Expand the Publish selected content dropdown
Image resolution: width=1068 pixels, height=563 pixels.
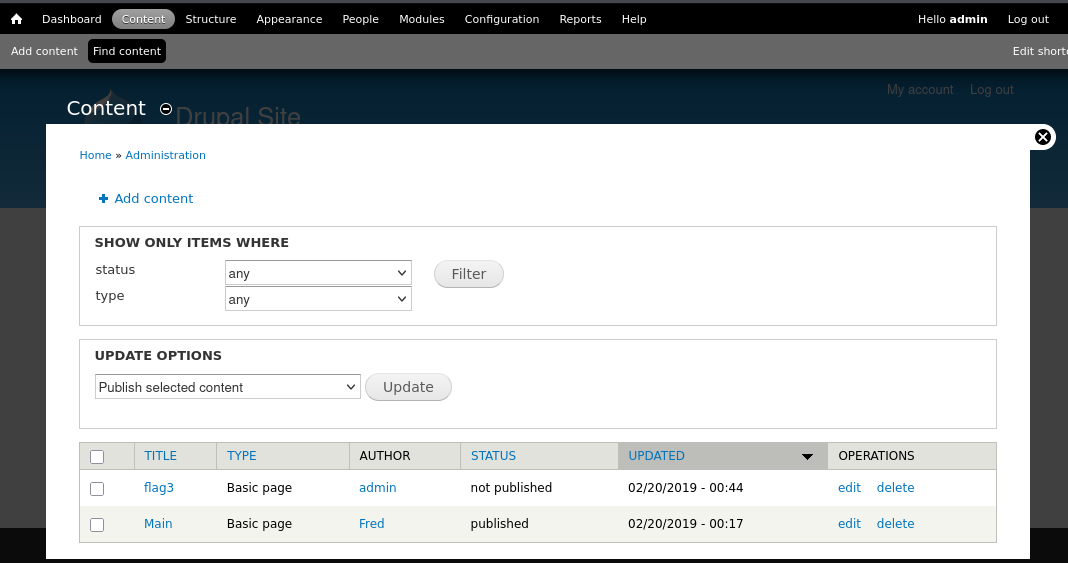click(x=227, y=387)
